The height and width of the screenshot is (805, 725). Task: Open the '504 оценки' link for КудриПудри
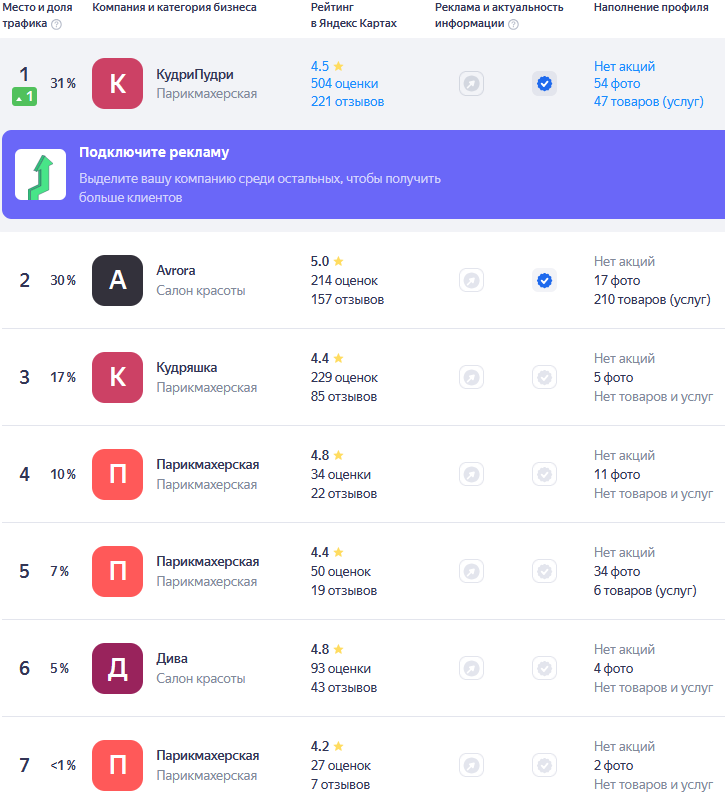point(344,84)
